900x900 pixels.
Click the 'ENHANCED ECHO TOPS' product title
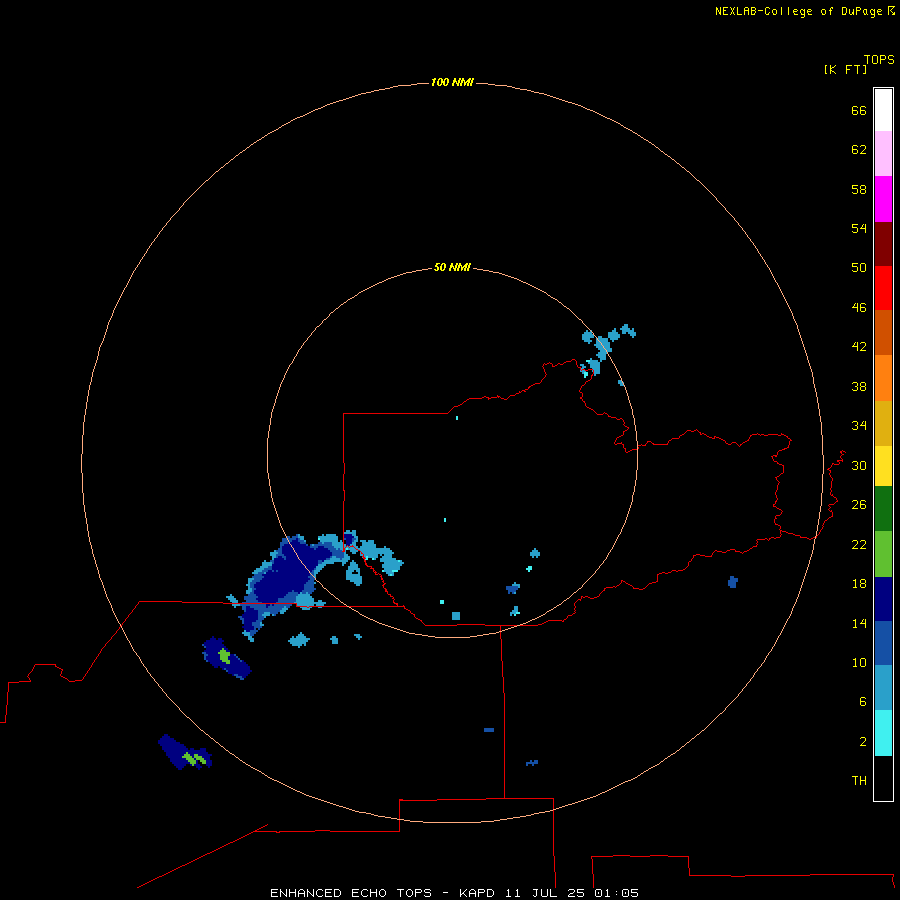[x=351, y=893]
